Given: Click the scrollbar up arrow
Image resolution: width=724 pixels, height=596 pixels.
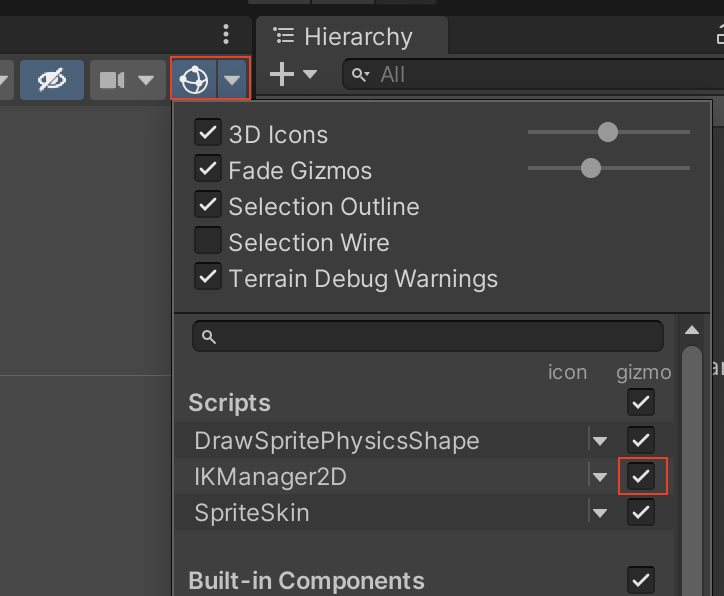Looking at the screenshot, I should [691, 331].
